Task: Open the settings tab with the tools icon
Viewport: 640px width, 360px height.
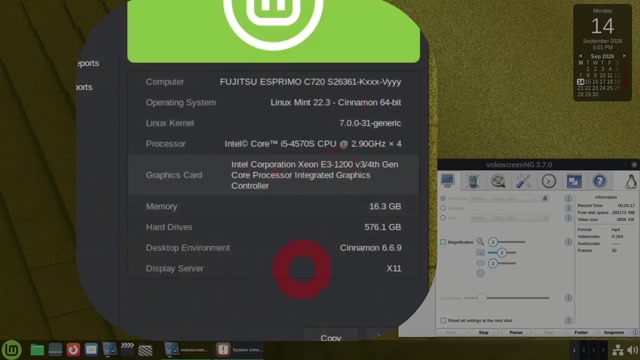Action: (x=523, y=181)
